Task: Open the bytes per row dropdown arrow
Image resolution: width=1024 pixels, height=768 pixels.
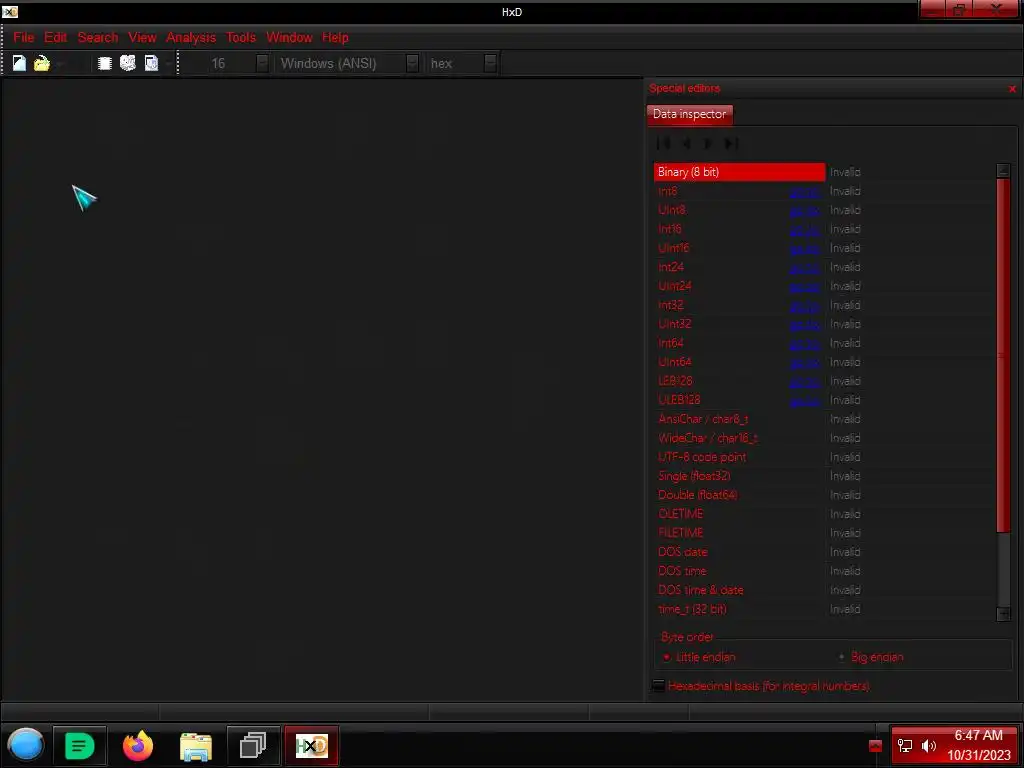Action: [x=263, y=63]
